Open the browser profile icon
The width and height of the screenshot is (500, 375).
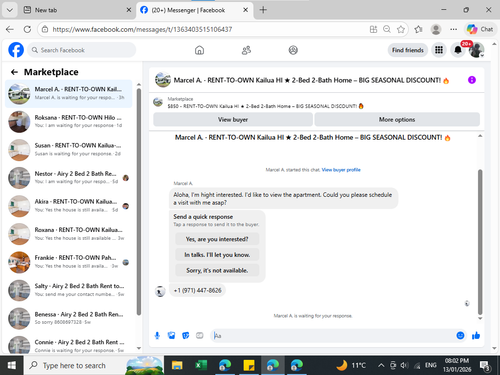(436, 29)
